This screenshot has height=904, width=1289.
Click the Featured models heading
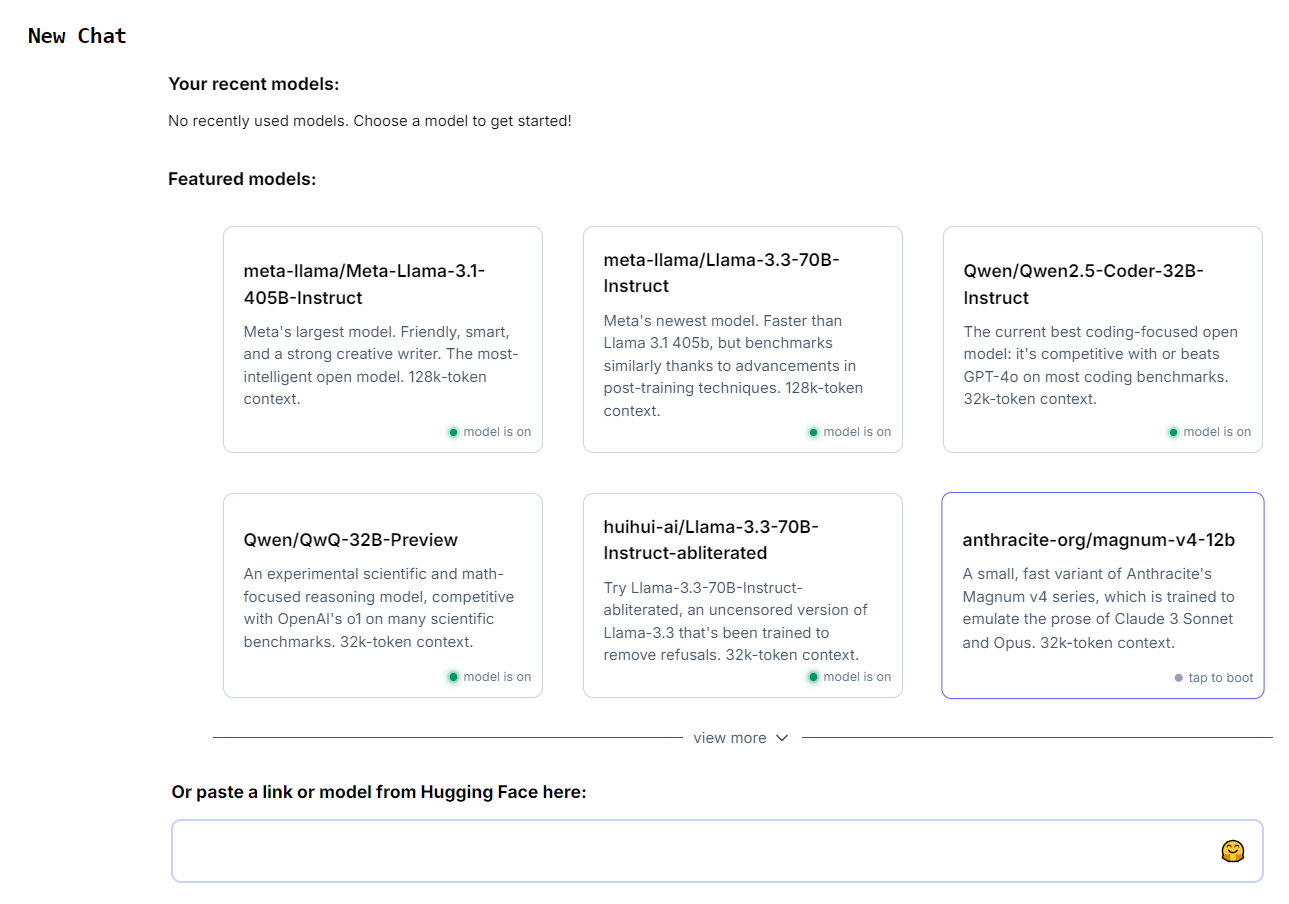click(x=242, y=179)
